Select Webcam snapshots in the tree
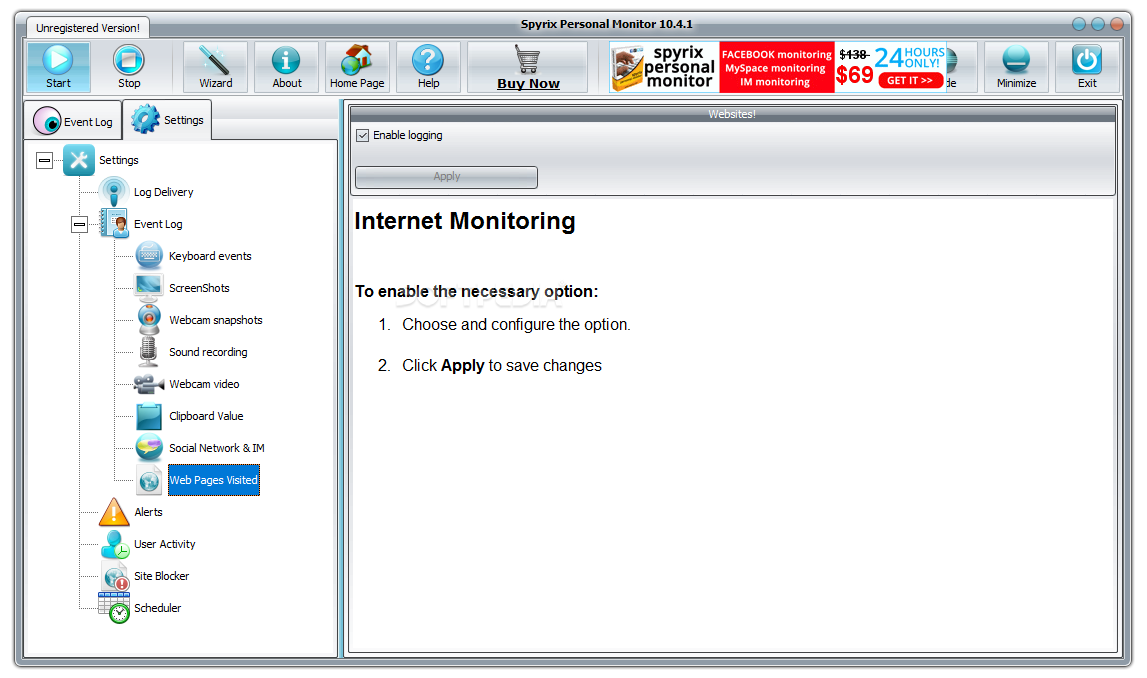The width and height of the screenshot is (1147, 678). (x=215, y=320)
